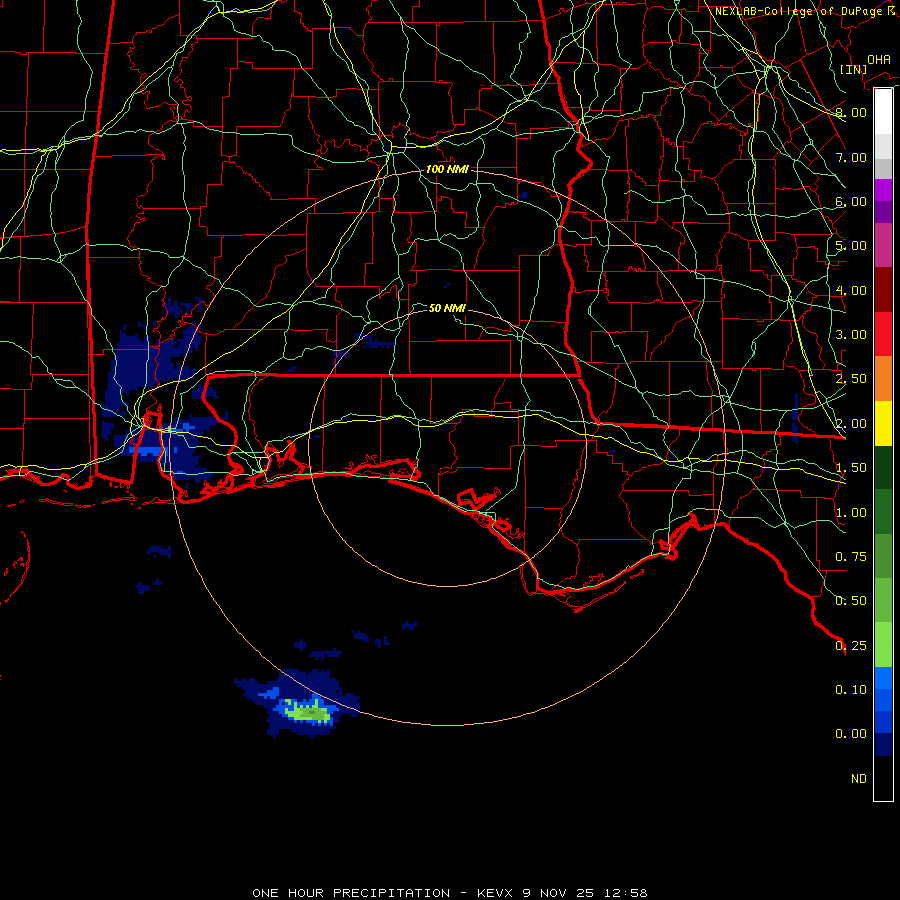900x900 pixels.
Task: Click the [IN] units label
Action: (x=853, y=69)
